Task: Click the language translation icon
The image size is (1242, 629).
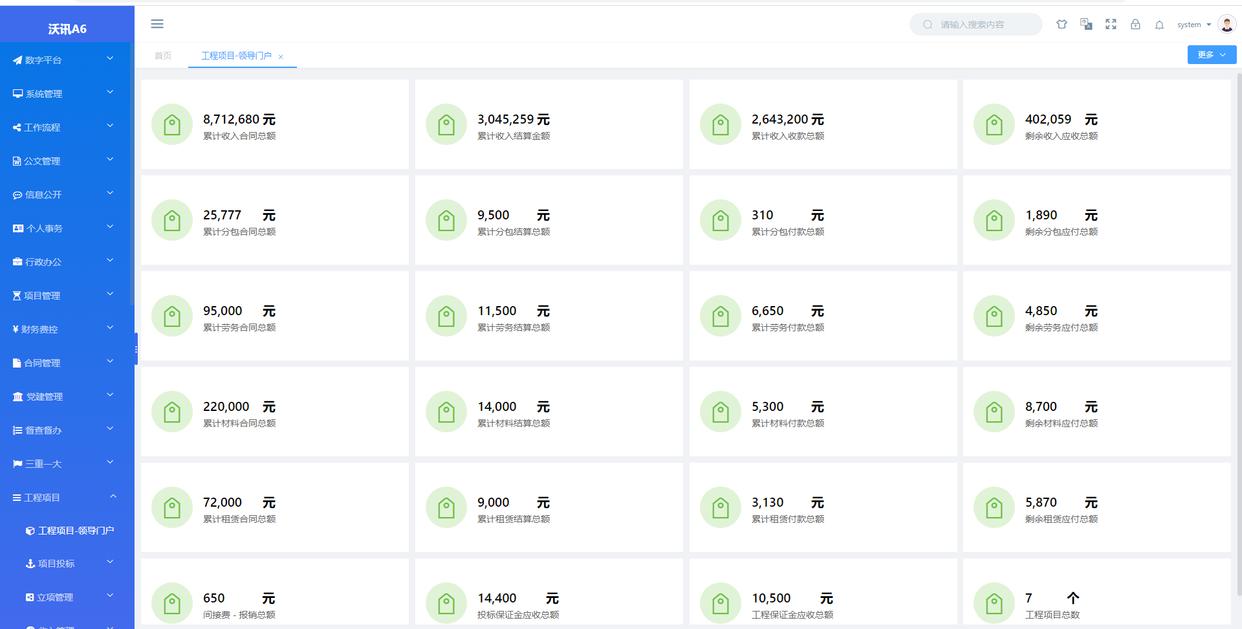Action: (x=1086, y=25)
